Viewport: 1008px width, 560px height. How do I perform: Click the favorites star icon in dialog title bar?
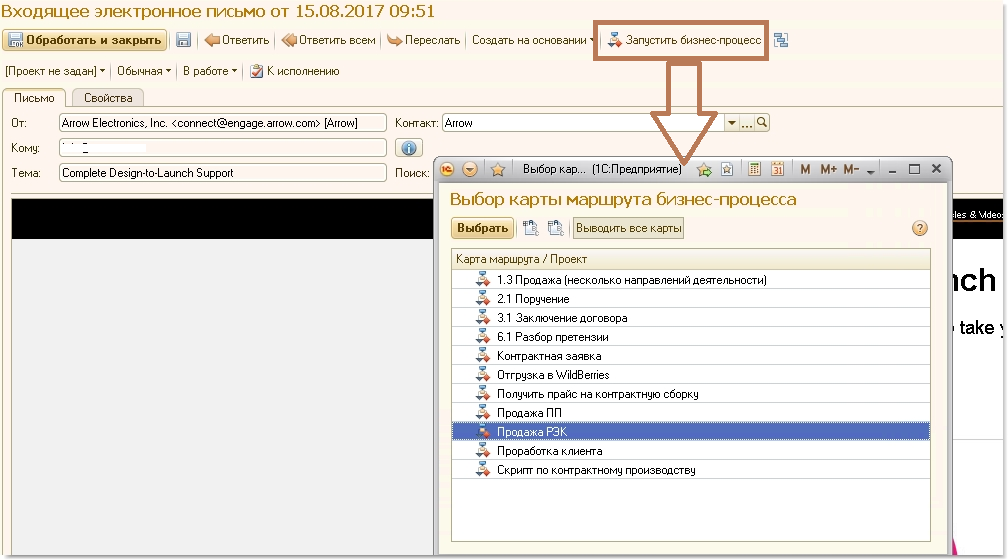[497, 170]
